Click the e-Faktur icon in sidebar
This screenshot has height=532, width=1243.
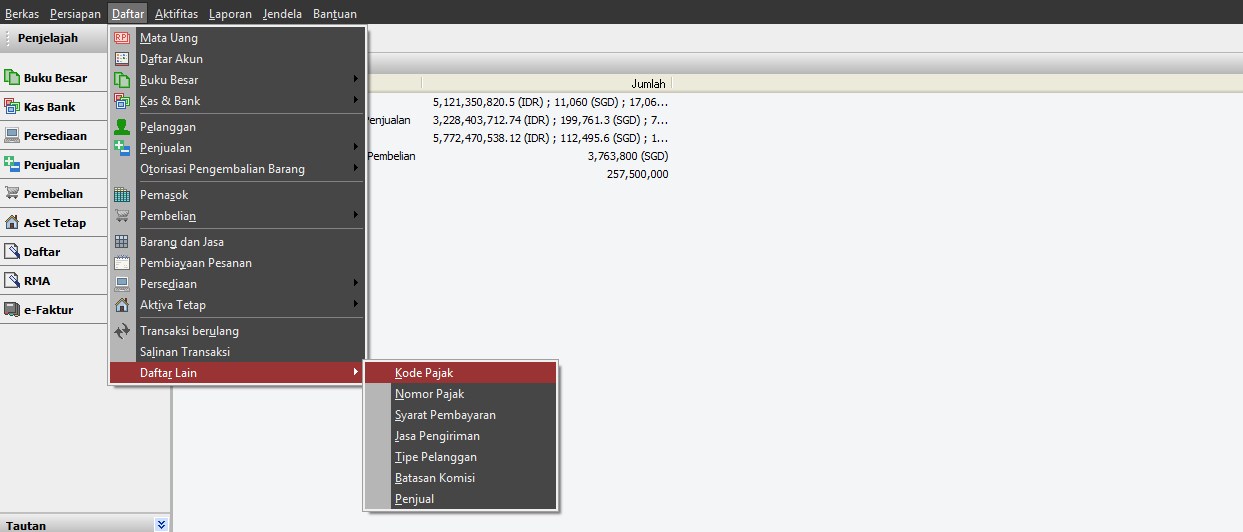point(12,310)
